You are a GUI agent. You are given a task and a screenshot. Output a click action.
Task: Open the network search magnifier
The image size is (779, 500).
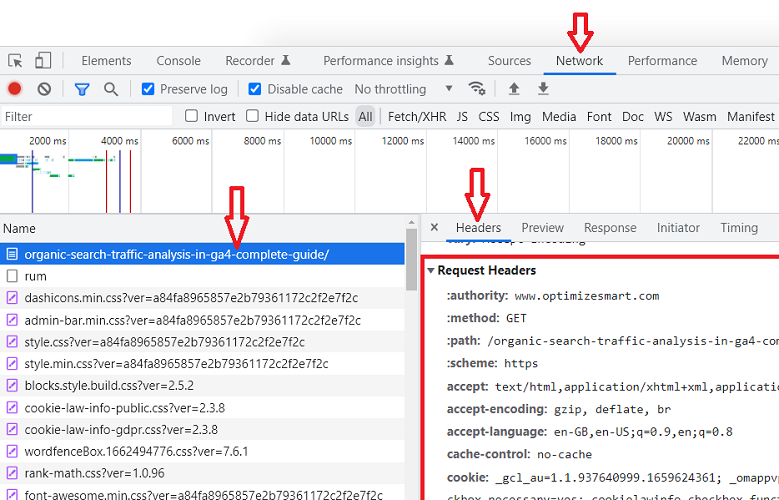tap(111, 89)
